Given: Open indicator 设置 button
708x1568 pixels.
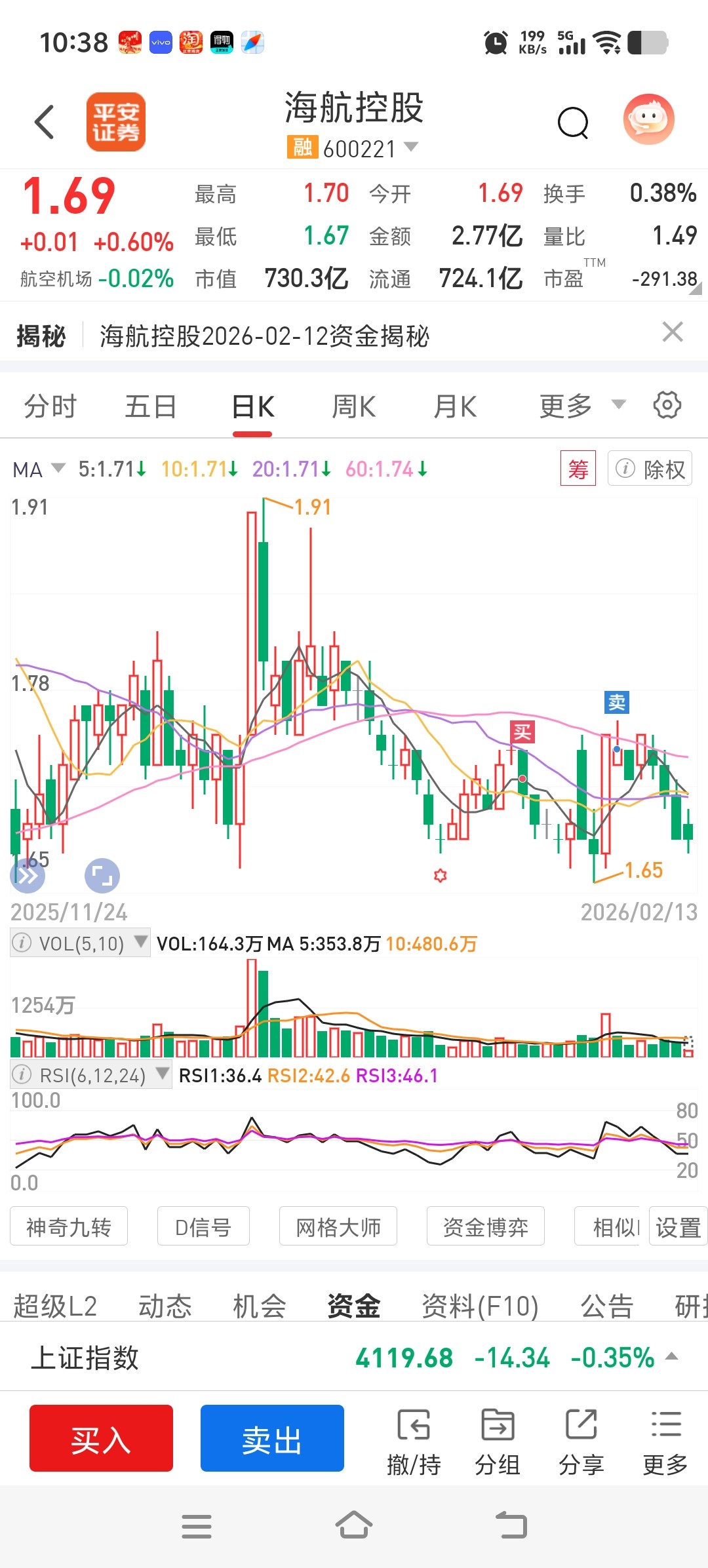Looking at the screenshot, I should coord(678,1226).
